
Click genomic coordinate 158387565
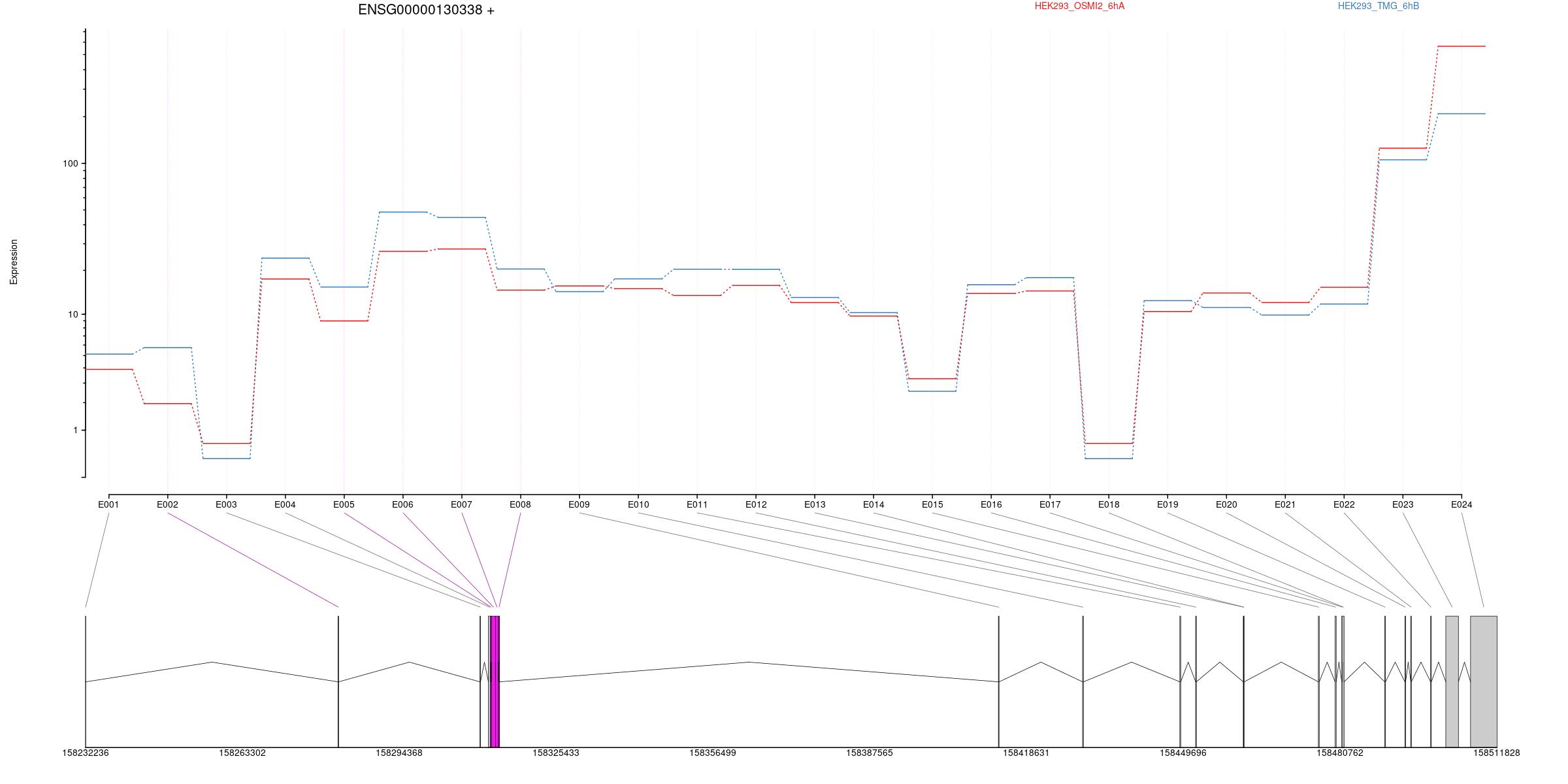click(x=870, y=753)
